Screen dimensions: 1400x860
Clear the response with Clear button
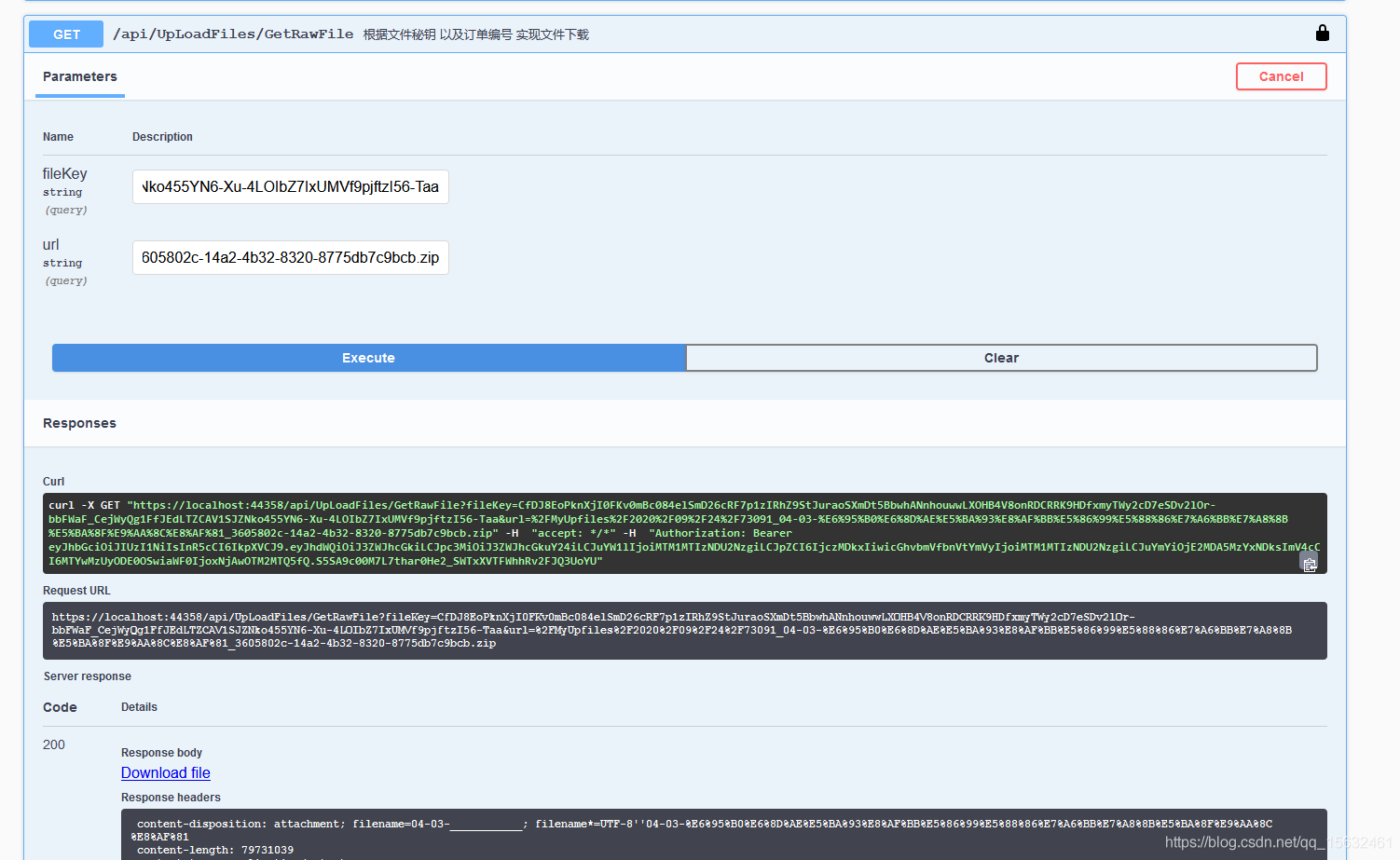pos(1002,358)
